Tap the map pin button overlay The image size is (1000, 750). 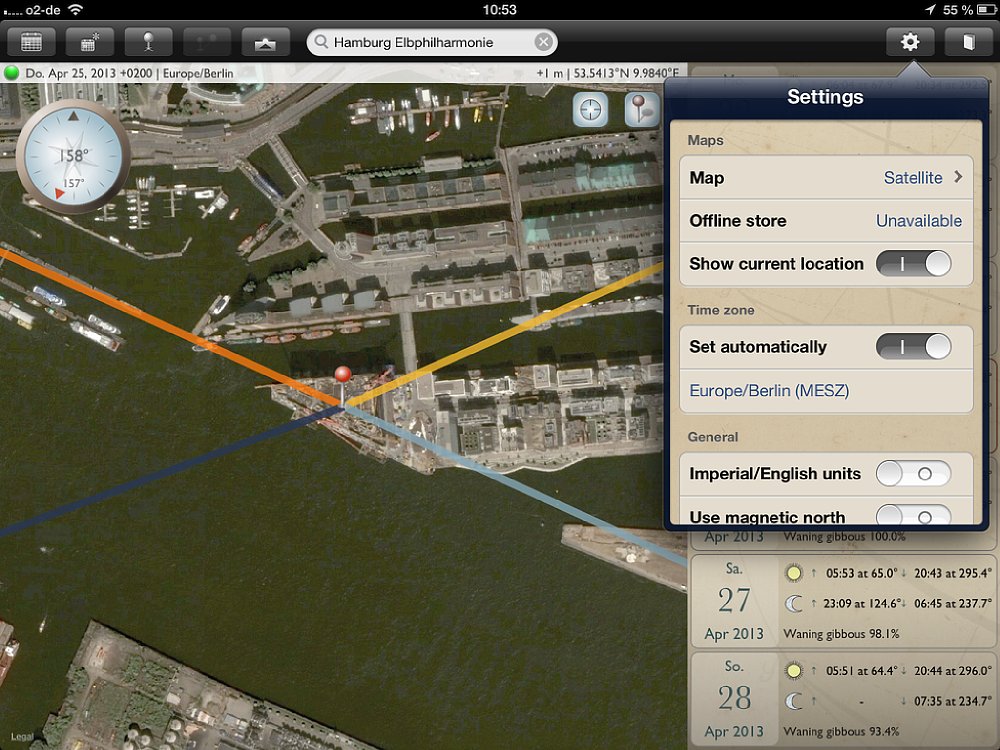[x=641, y=110]
